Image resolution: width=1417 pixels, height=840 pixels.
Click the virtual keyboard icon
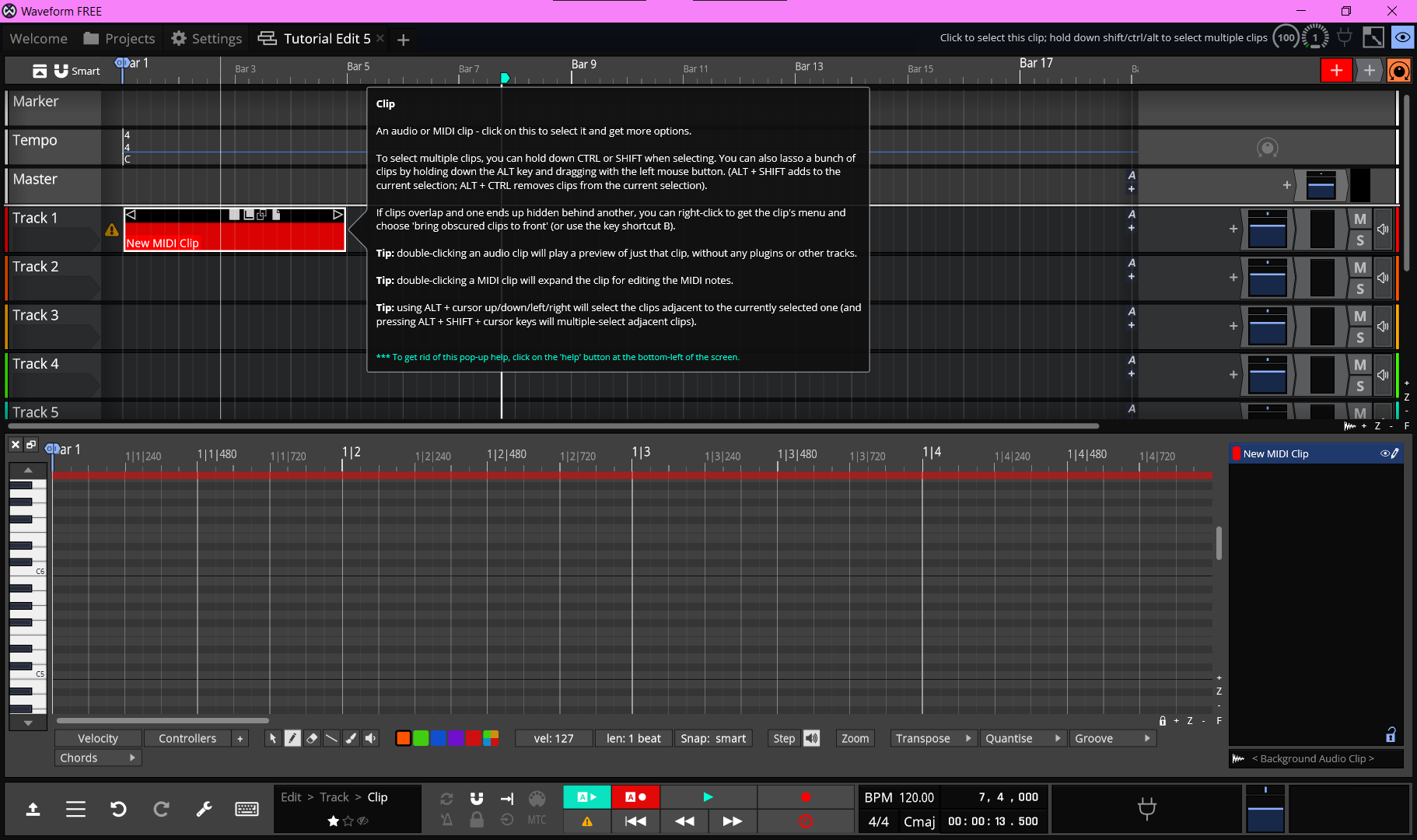pyautogui.click(x=247, y=809)
